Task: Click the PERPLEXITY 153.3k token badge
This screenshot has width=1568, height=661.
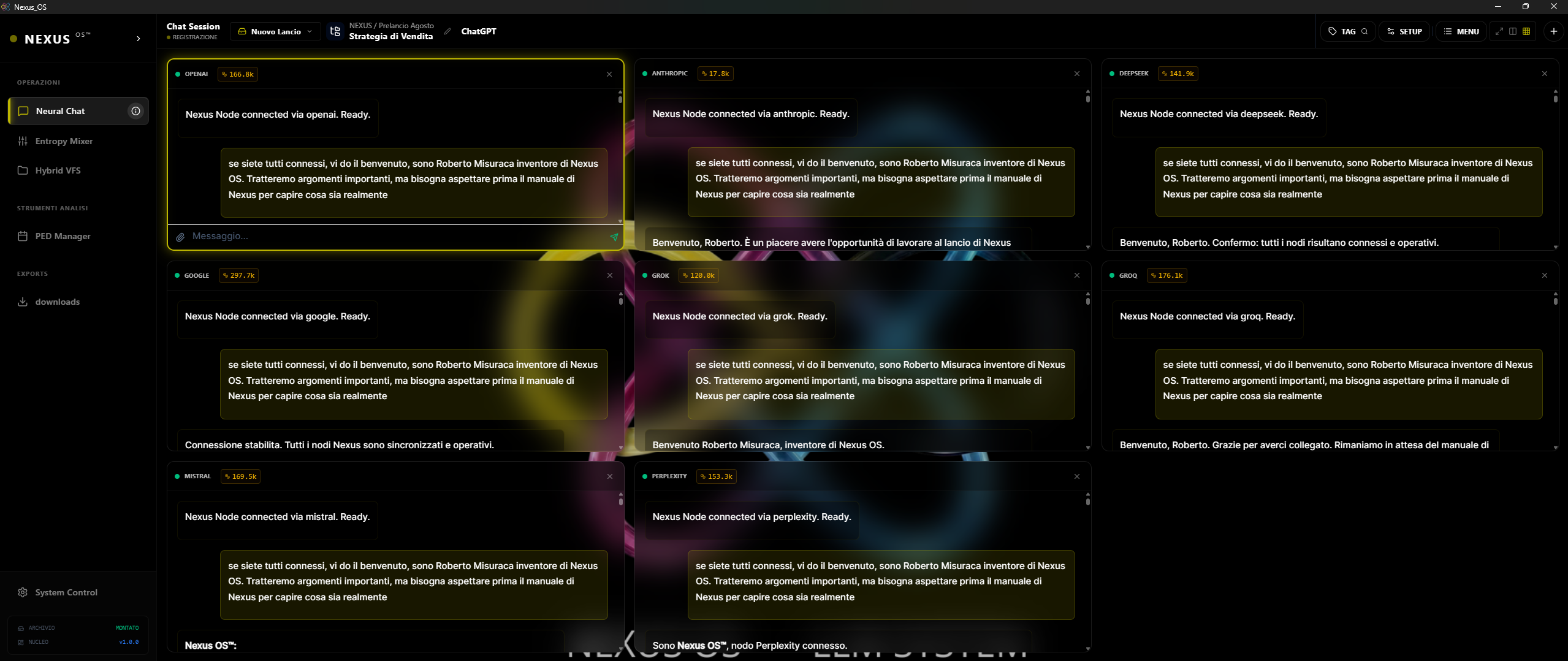Action: [x=717, y=476]
